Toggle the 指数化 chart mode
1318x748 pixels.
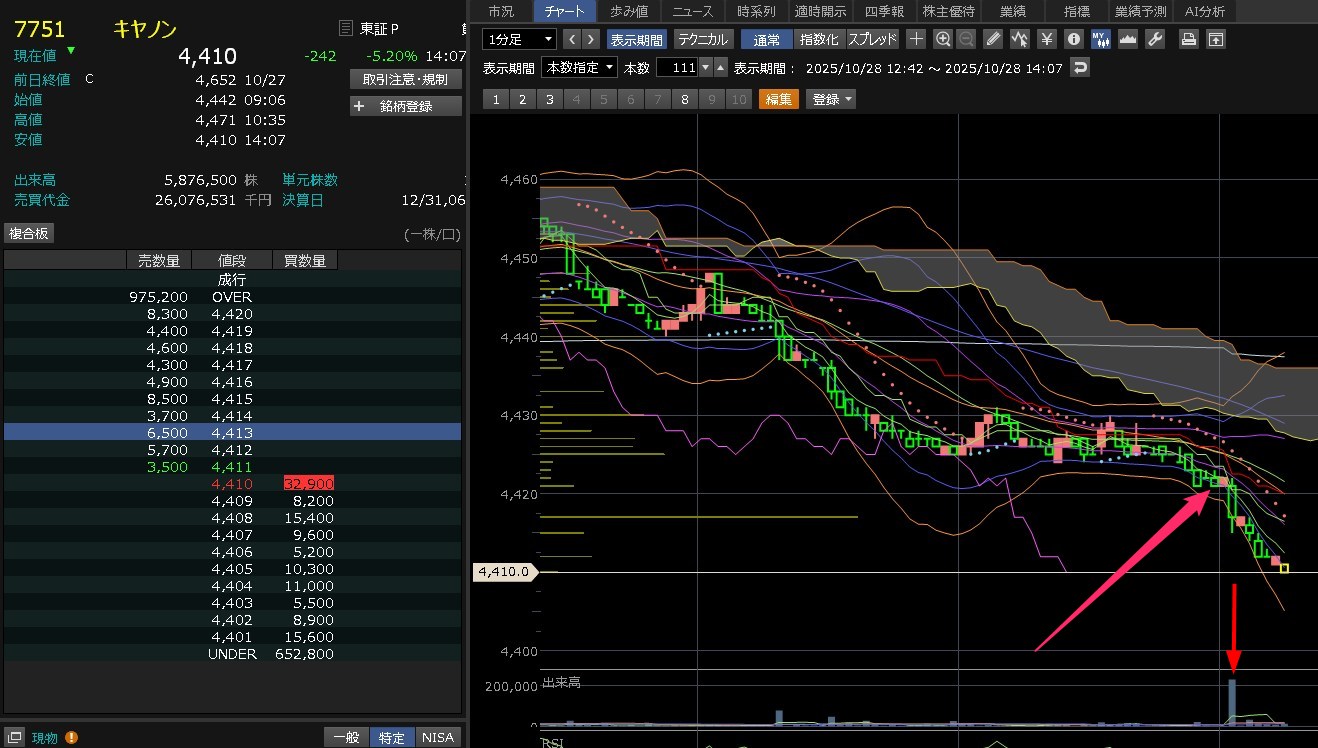(x=820, y=39)
